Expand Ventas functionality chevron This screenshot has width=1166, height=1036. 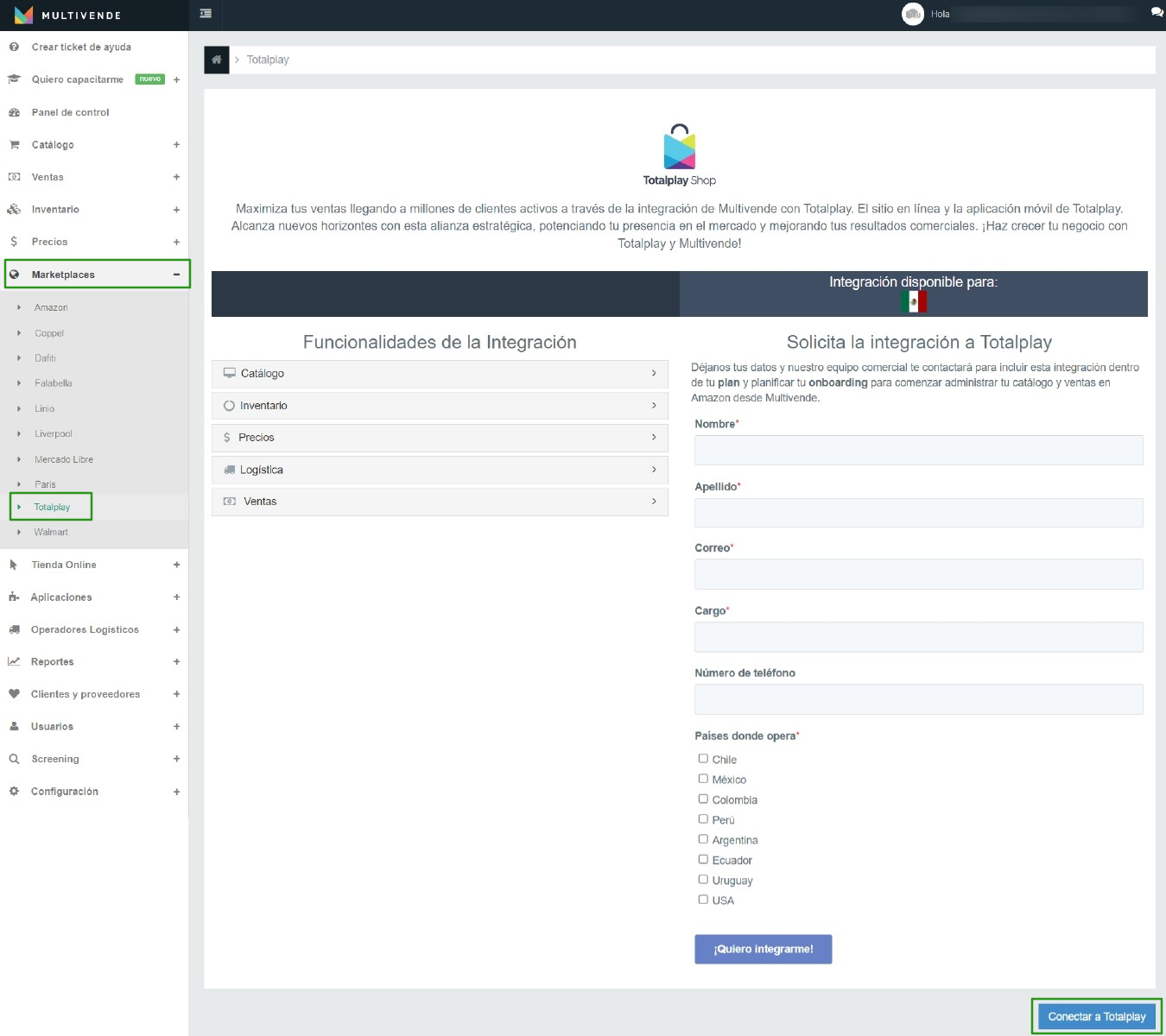(654, 501)
